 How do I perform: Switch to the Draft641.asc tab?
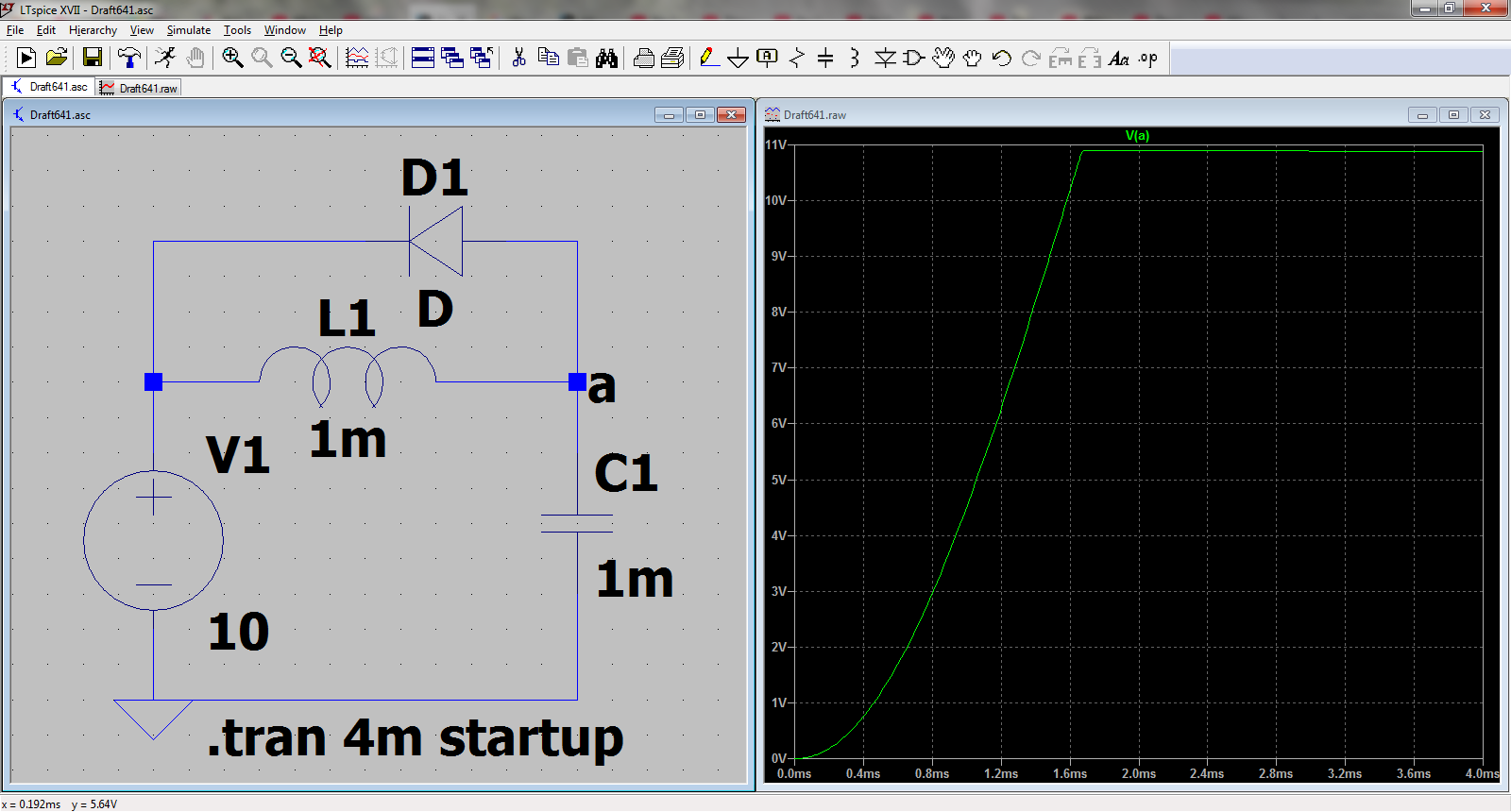coord(50,87)
